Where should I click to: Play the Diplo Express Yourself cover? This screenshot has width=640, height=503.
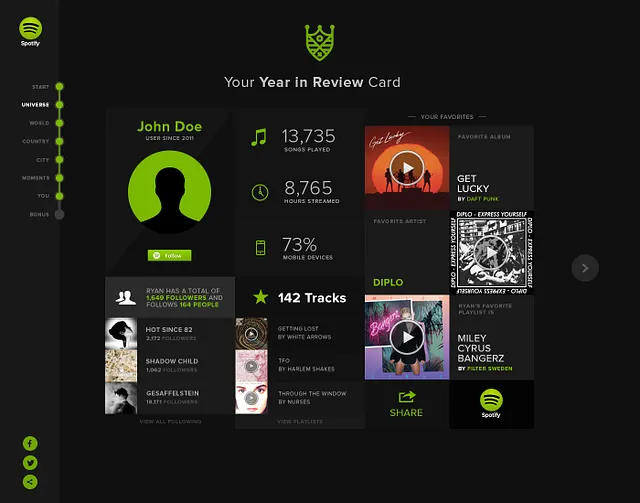[x=491, y=253]
